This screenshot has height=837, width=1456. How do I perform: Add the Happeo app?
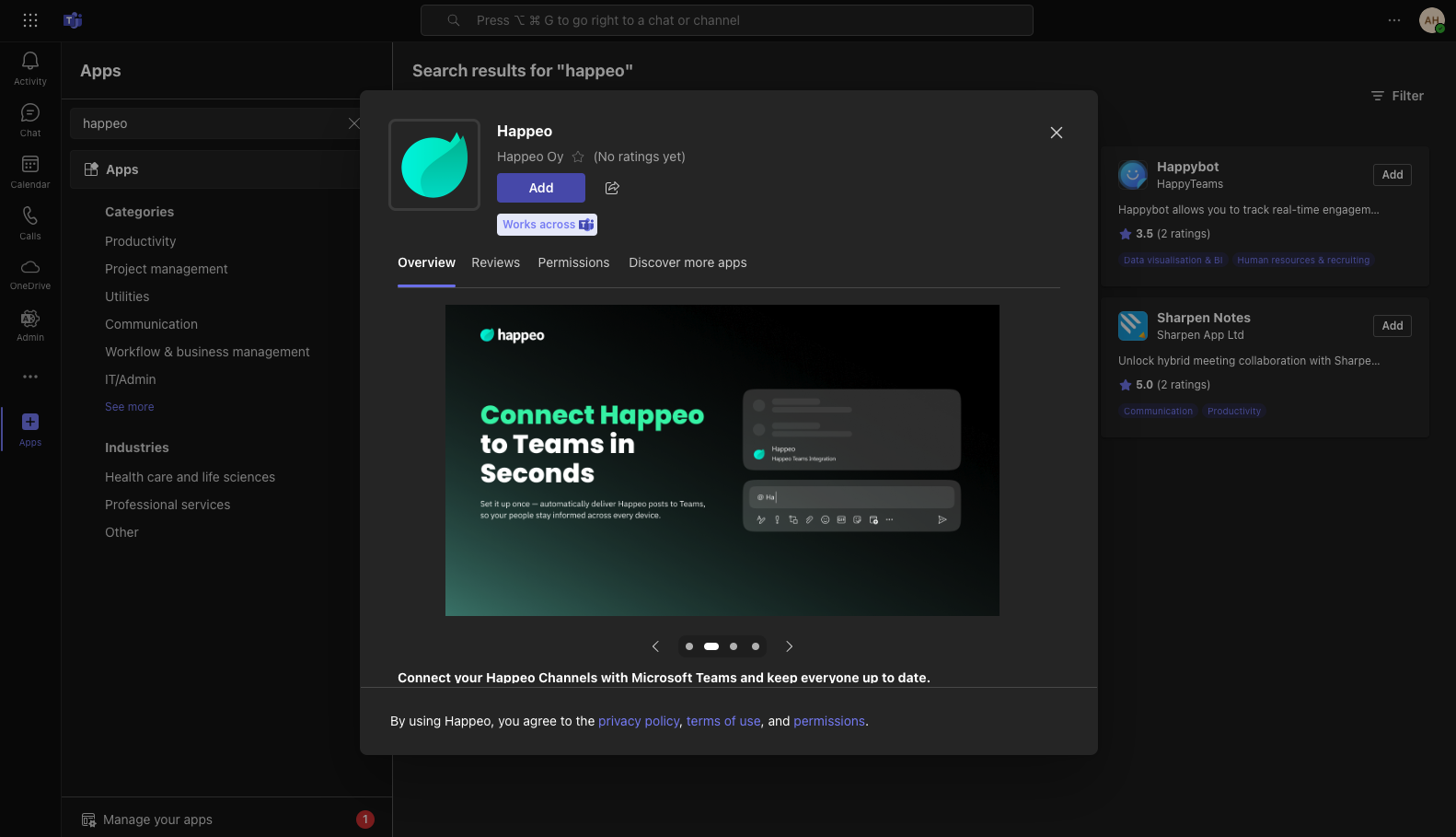click(541, 188)
